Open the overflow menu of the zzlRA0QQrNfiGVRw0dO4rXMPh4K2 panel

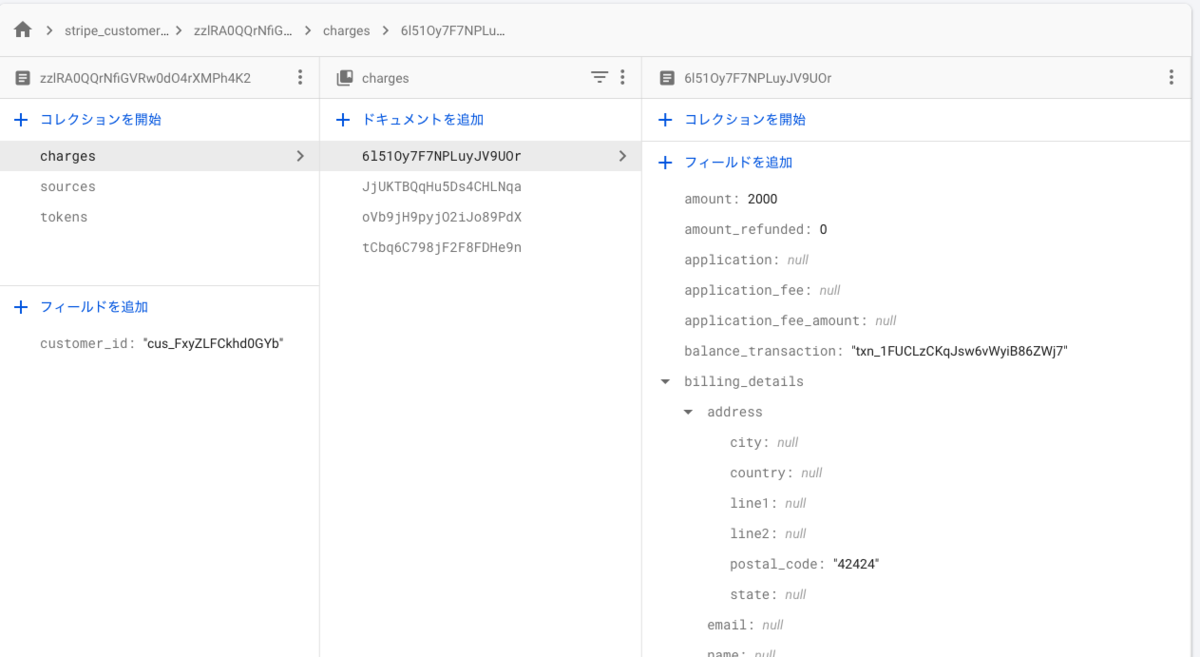click(x=300, y=77)
